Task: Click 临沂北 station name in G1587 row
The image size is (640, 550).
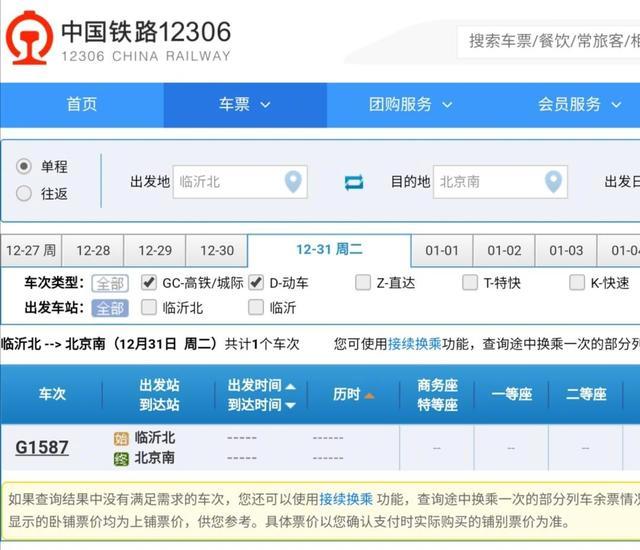Action: coord(155,438)
